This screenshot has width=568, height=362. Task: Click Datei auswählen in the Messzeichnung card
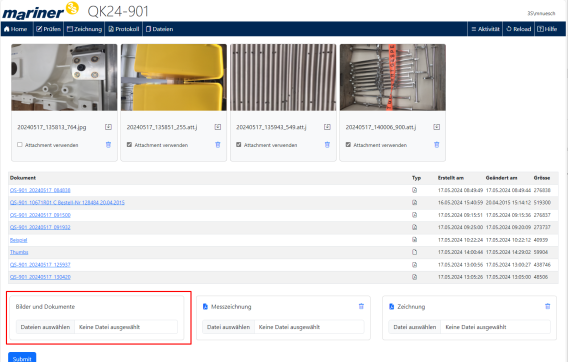228,327
